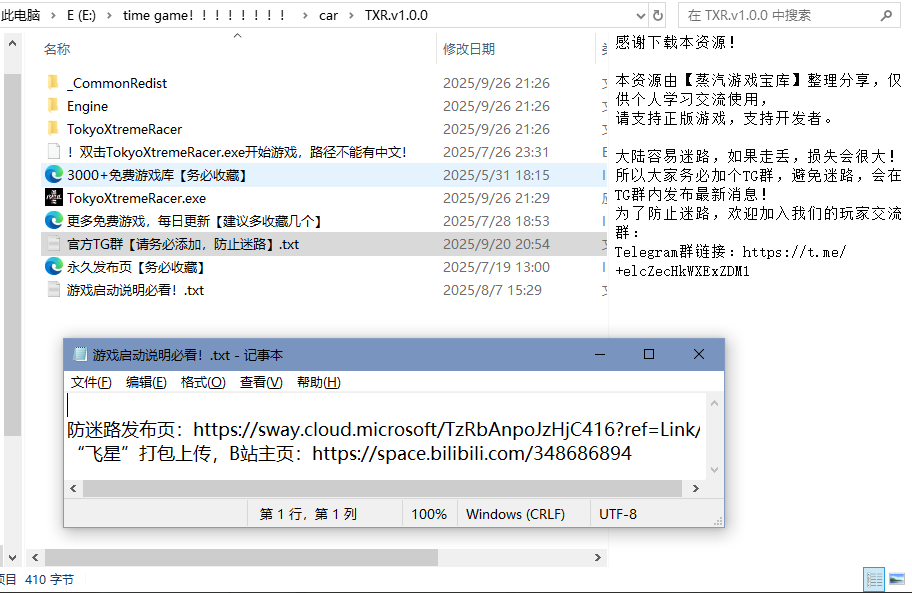Open the 文件(F) menu in Notepad
Screen dimensions: 912x593
click(x=91, y=382)
